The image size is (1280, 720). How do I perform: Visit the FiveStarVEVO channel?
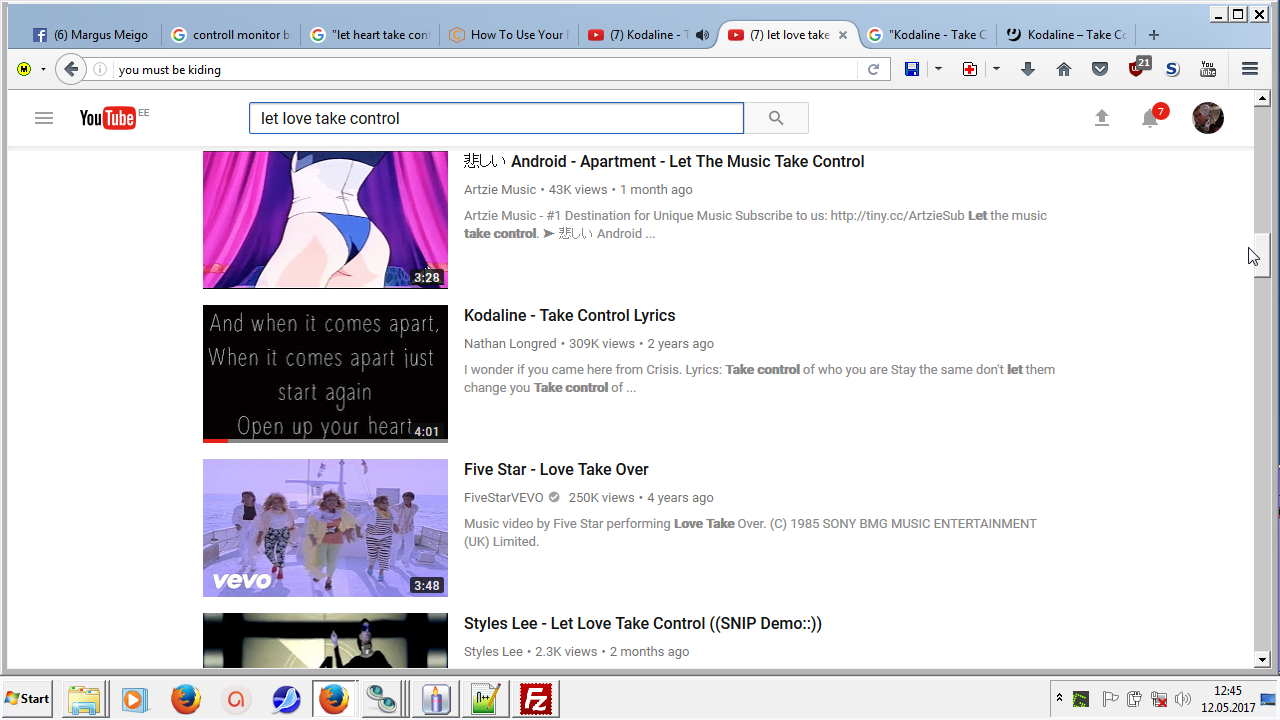(x=504, y=498)
